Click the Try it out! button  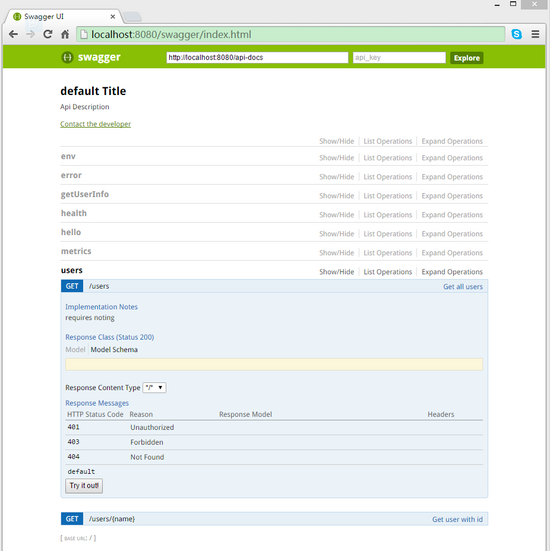[x=84, y=486]
